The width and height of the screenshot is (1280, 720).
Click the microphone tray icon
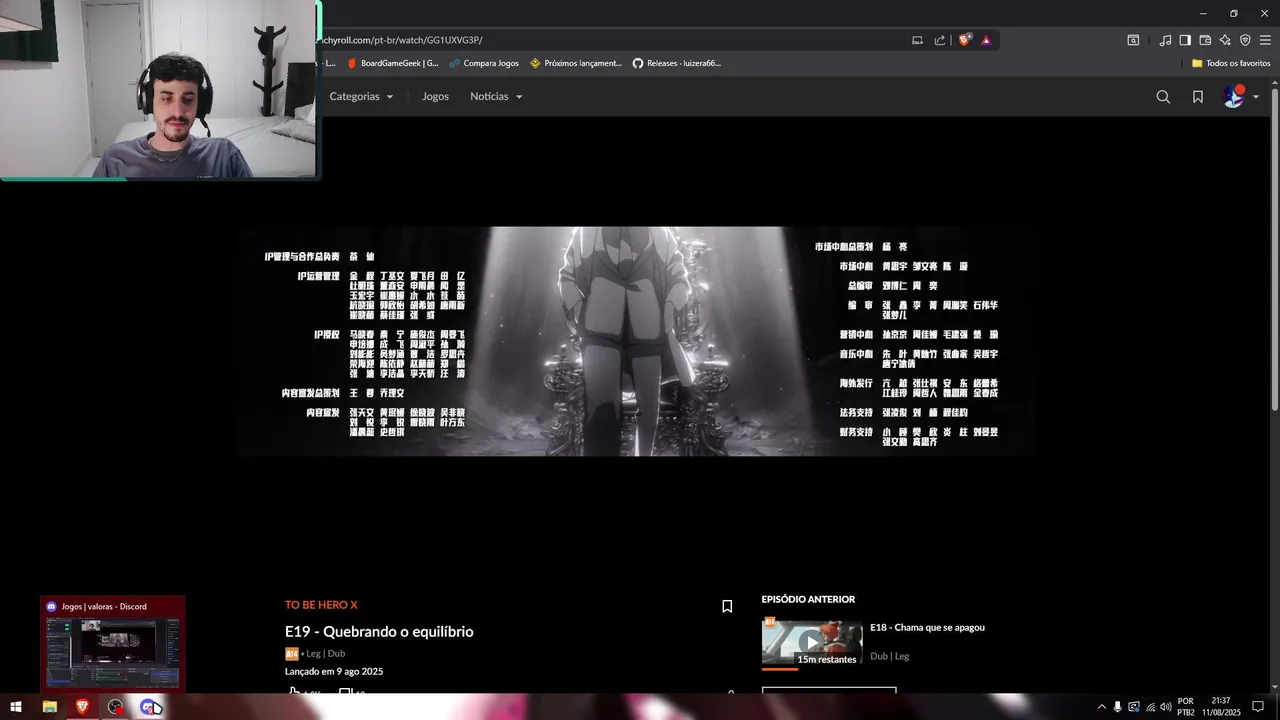[1118, 707]
